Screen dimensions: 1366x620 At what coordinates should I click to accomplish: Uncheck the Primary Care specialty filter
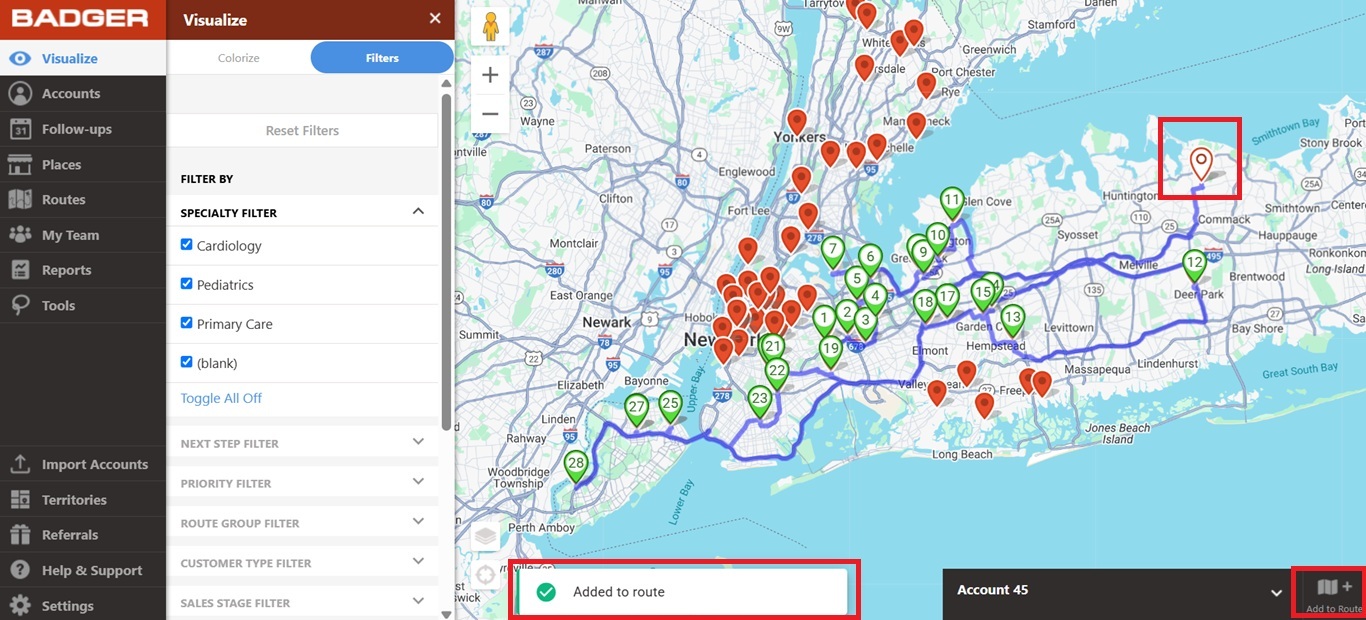(x=186, y=323)
